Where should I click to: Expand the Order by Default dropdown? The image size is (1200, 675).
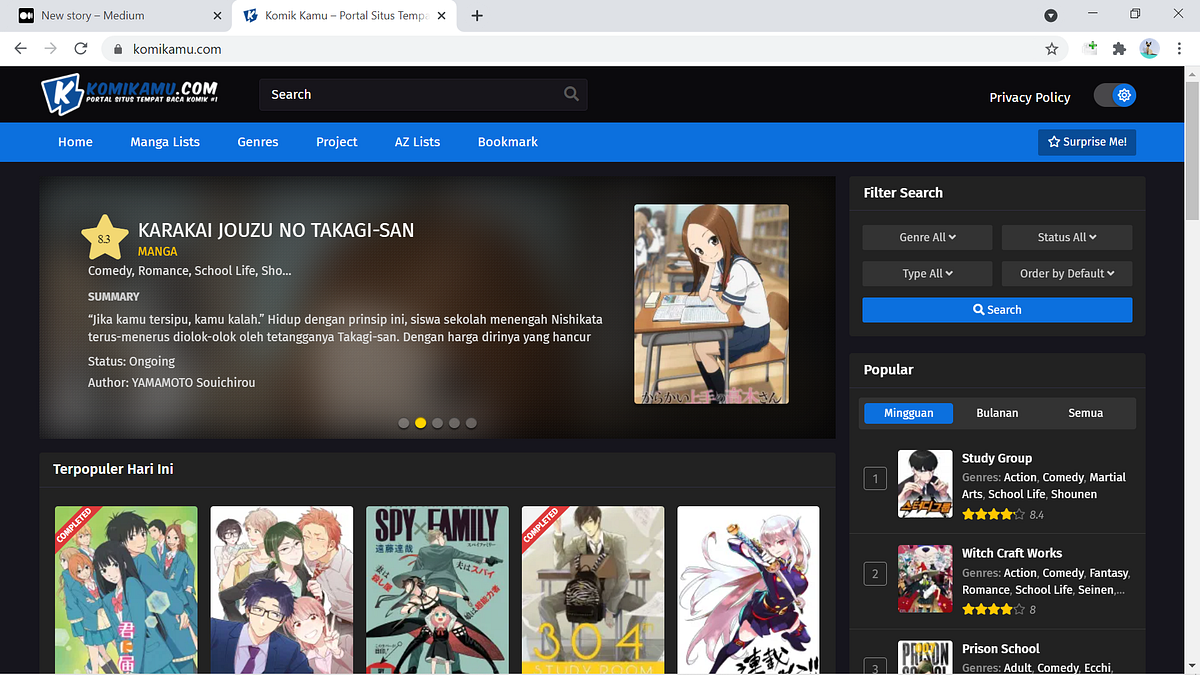coord(1067,273)
